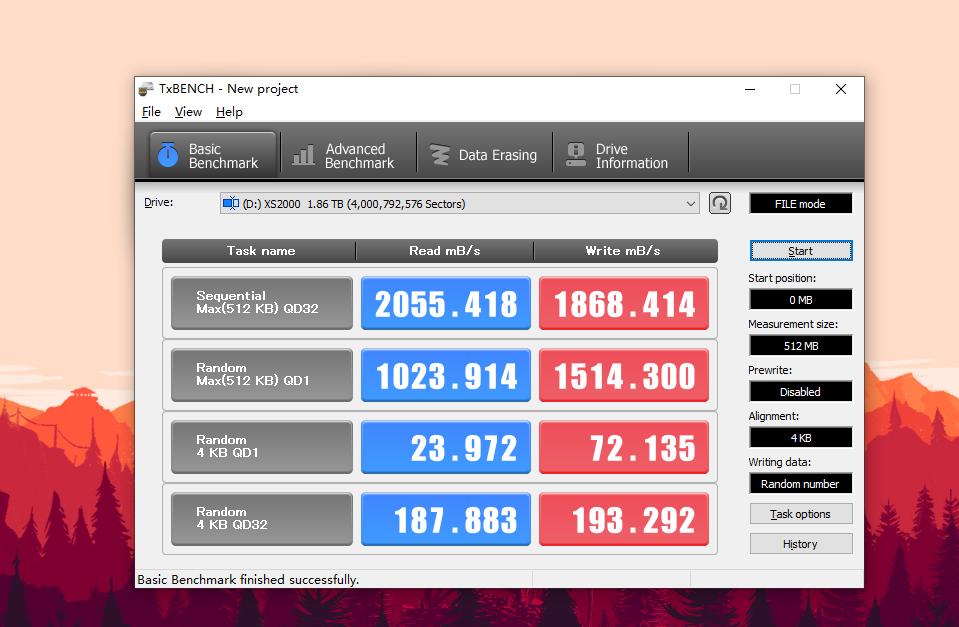Open benchmark History
The height and width of the screenshot is (627, 959).
click(801, 544)
